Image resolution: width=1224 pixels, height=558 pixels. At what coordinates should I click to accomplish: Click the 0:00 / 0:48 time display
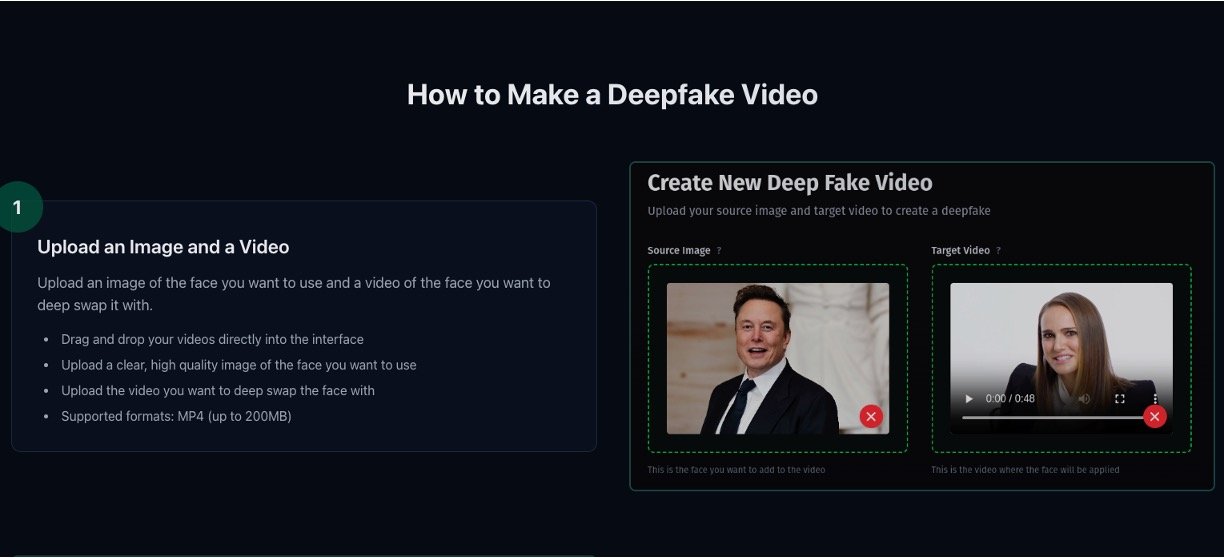pos(1010,398)
